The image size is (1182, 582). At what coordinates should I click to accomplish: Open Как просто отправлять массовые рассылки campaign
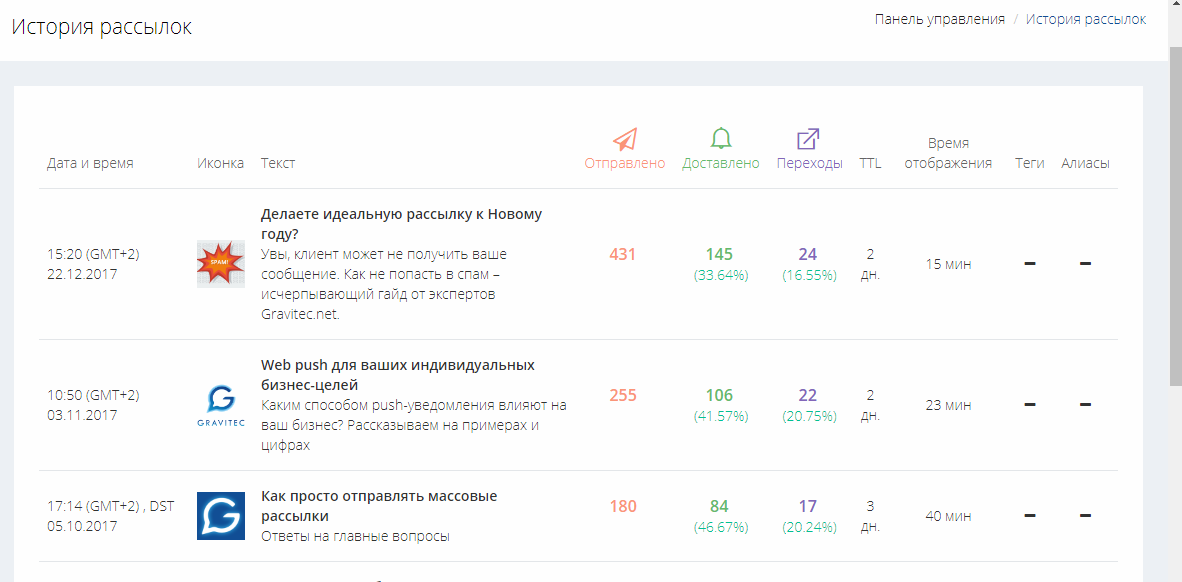tap(379, 506)
